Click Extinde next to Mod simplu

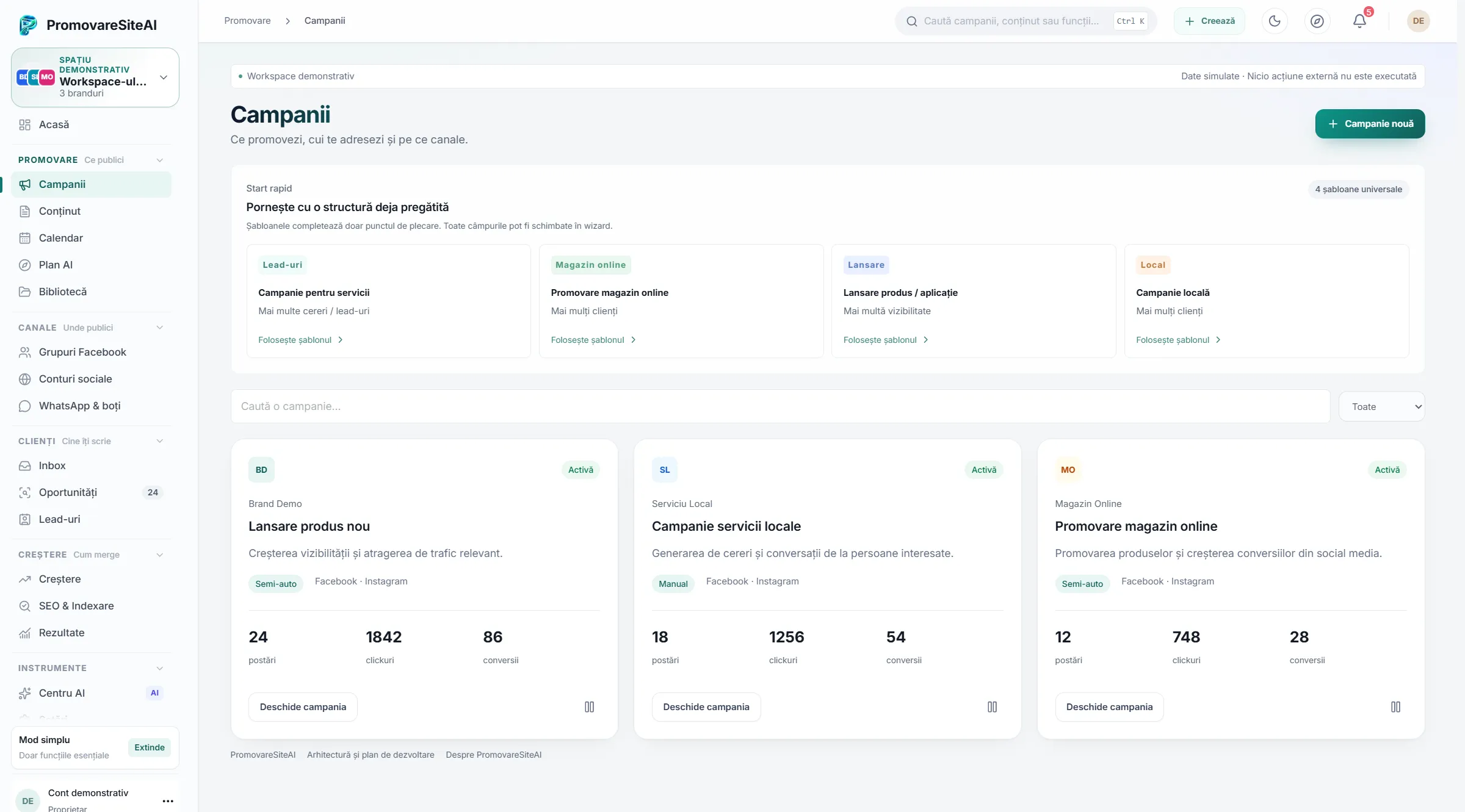pos(150,747)
